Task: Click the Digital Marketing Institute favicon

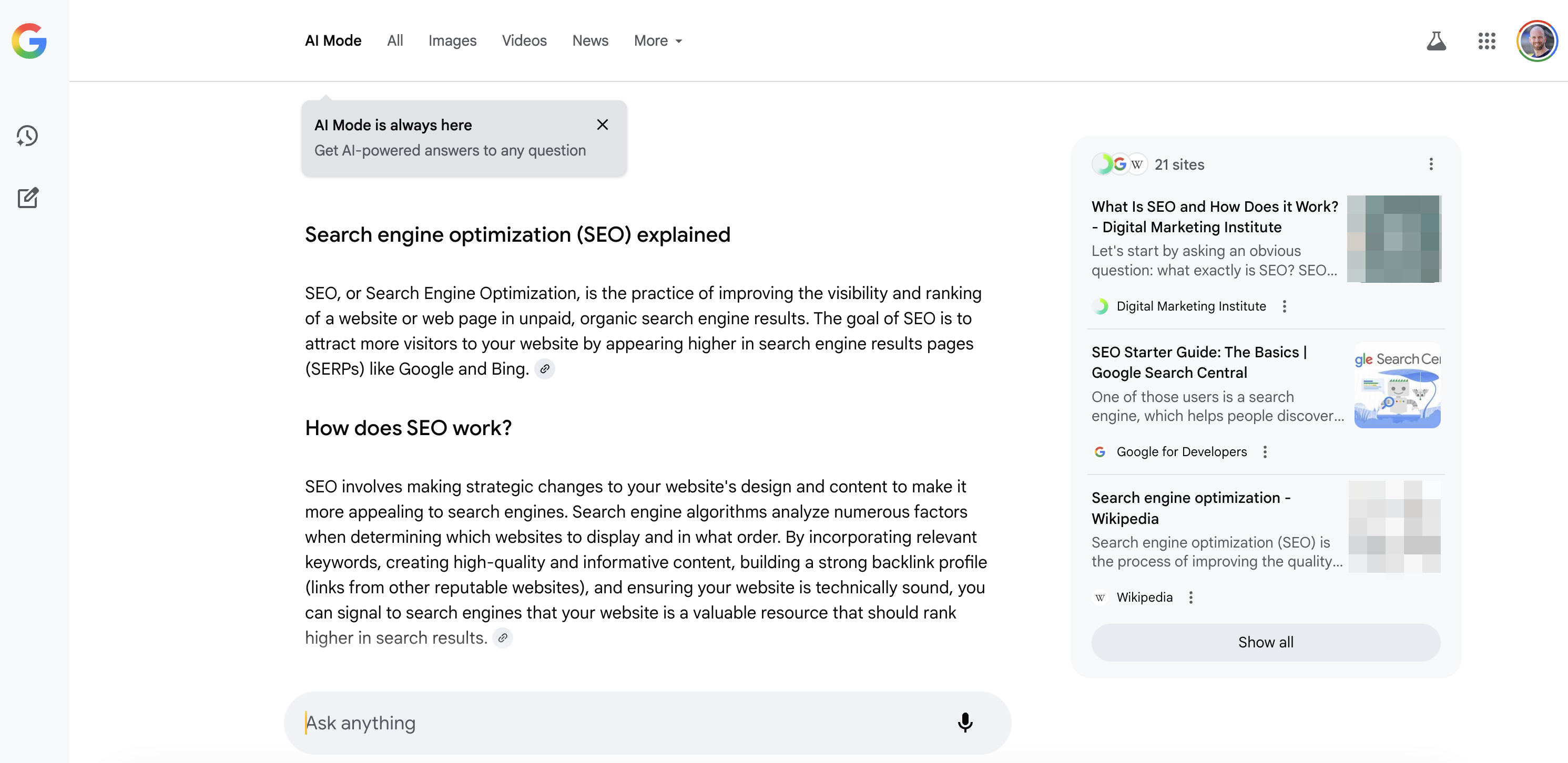Action: [x=1102, y=306]
